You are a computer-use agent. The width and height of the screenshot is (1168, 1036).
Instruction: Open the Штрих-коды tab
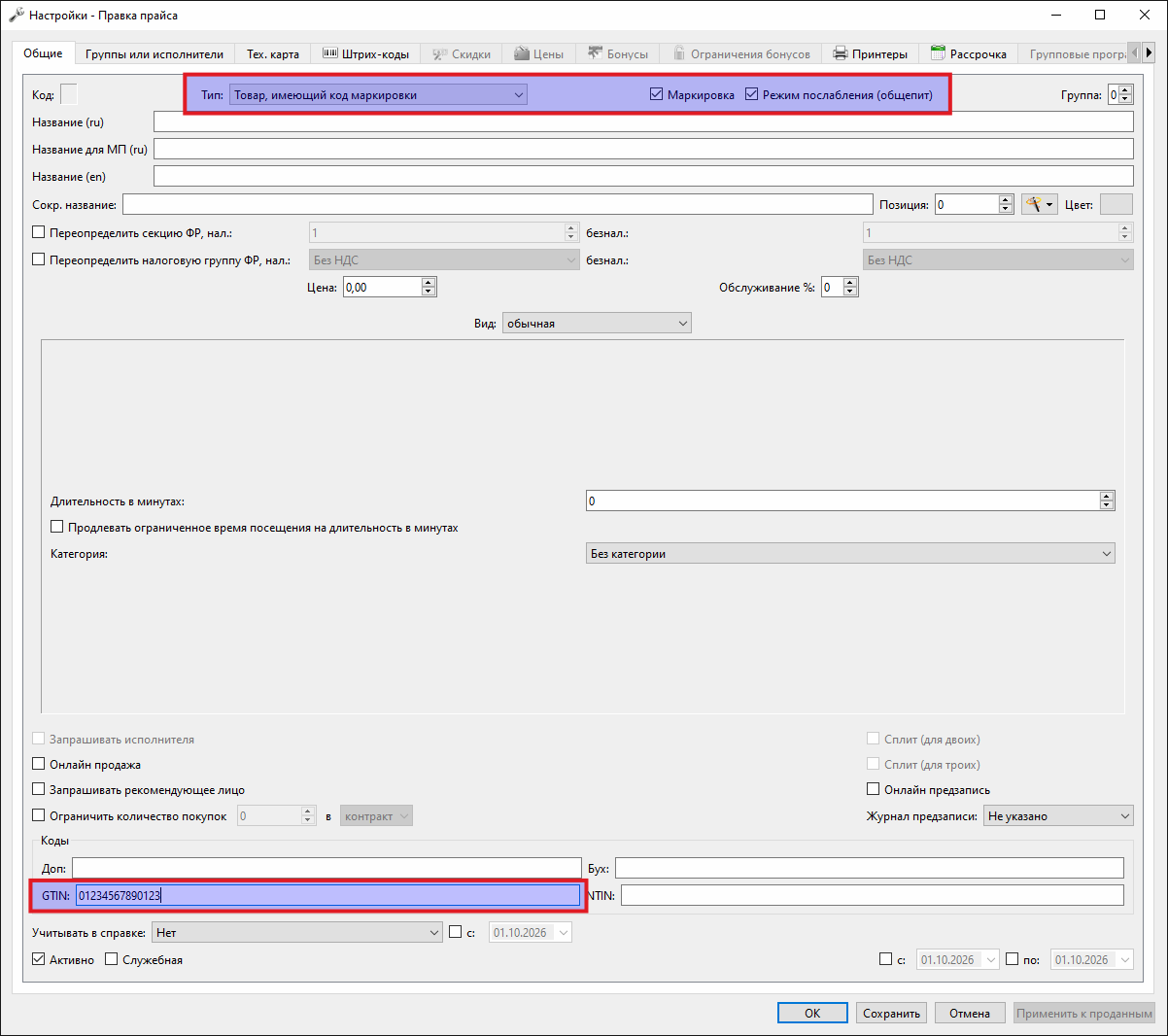coord(365,54)
